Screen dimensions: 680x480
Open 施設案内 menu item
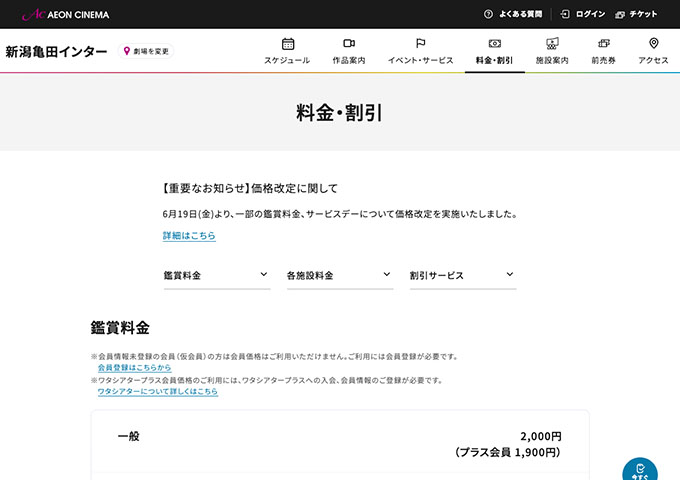(552, 60)
